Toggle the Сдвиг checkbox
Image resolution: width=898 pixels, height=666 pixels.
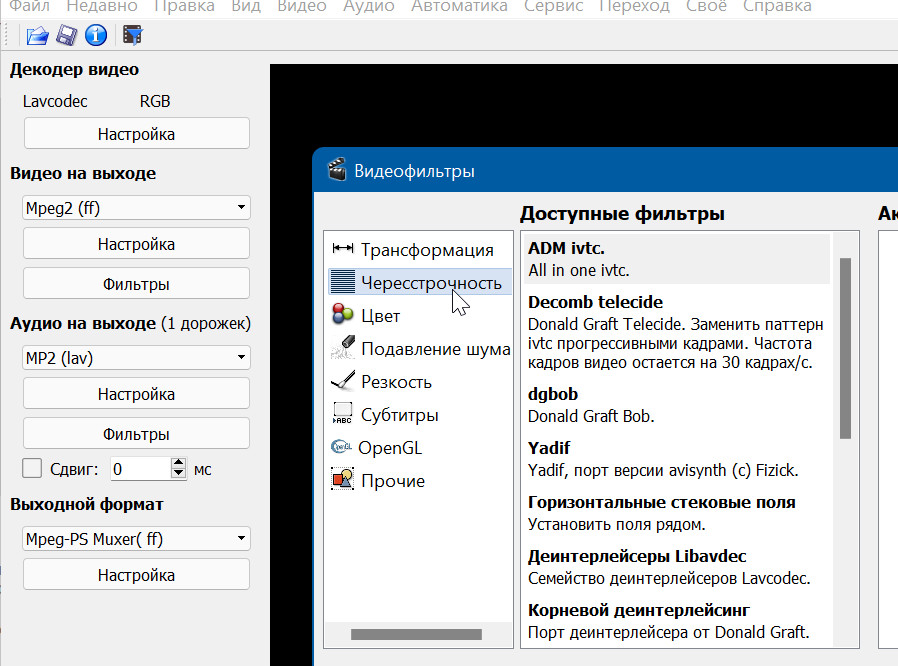(x=32, y=468)
